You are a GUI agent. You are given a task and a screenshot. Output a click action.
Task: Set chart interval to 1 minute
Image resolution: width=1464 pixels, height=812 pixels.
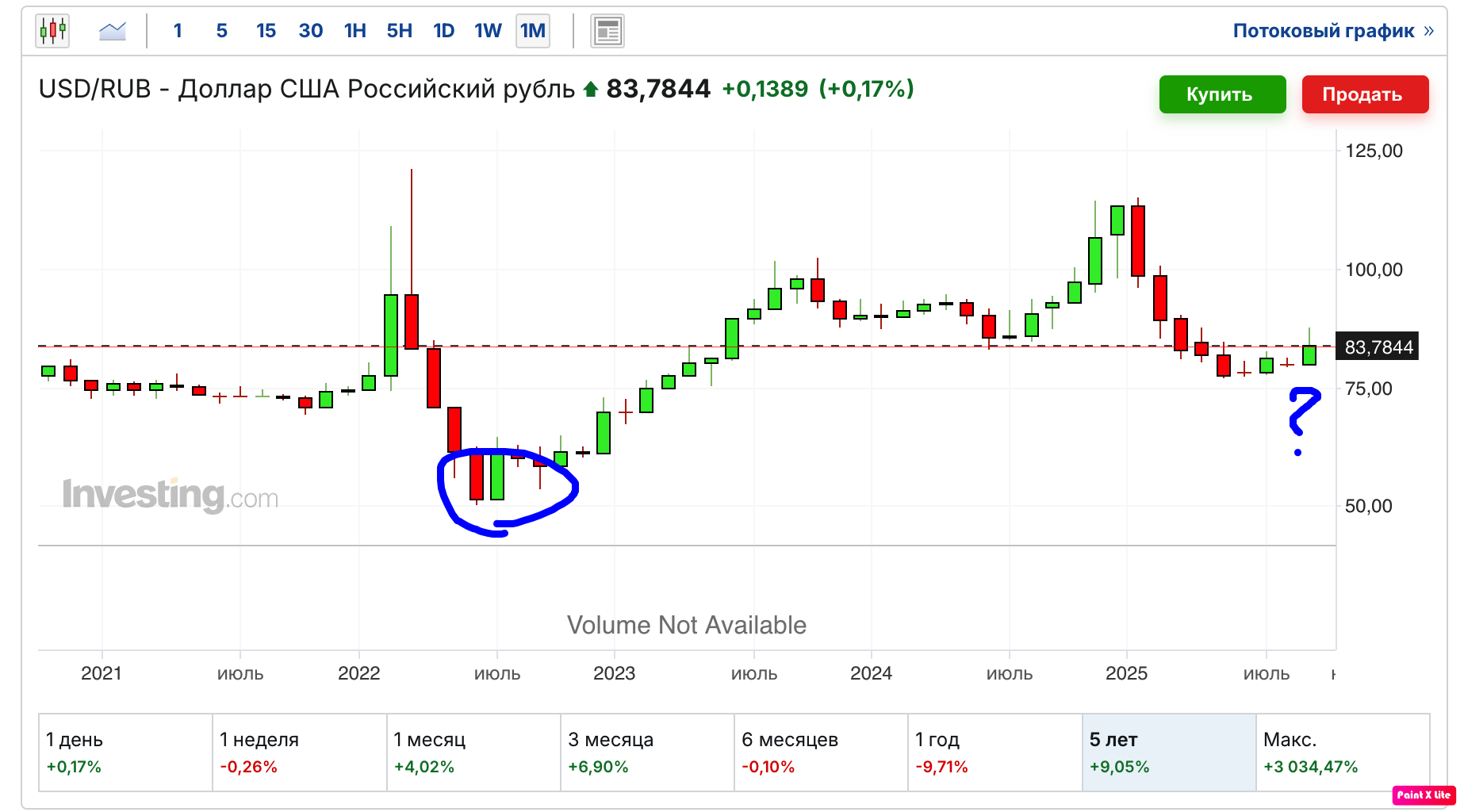click(x=178, y=31)
